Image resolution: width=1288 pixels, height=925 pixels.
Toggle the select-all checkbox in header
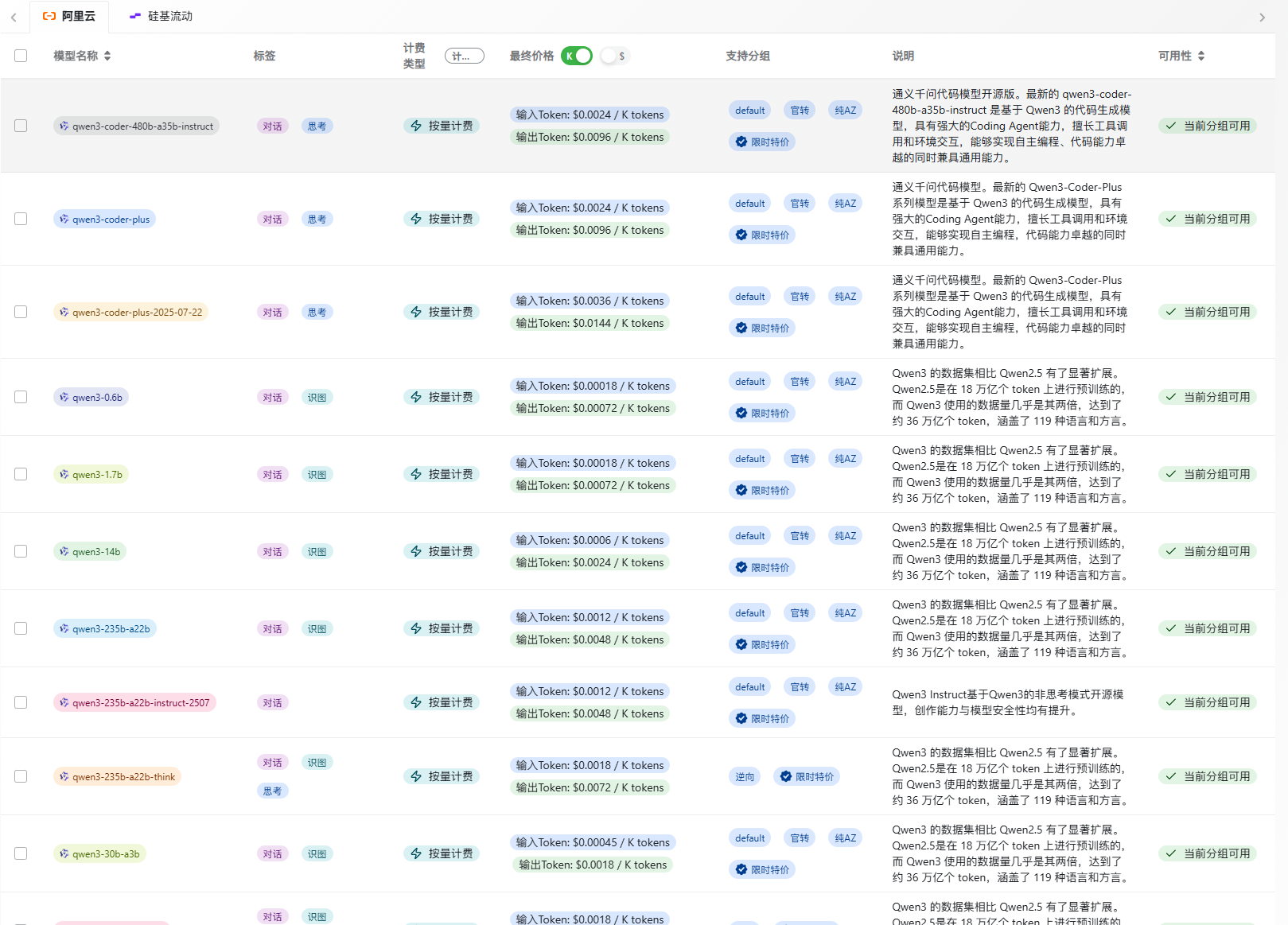(21, 56)
